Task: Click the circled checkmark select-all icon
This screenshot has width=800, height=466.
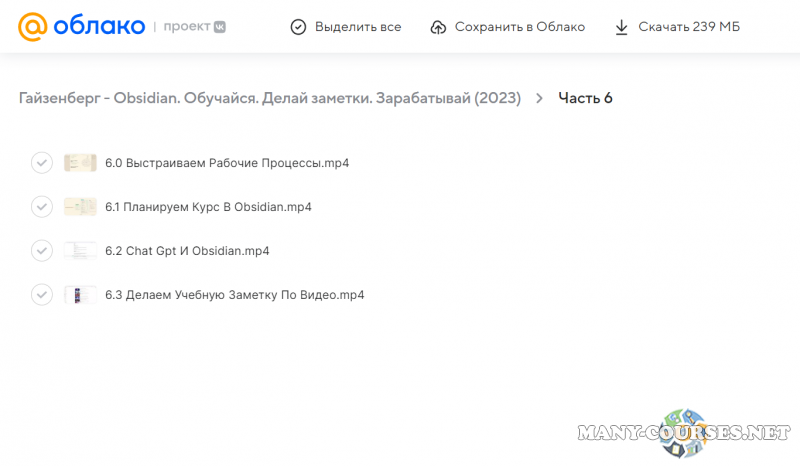Action: [298, 27]
